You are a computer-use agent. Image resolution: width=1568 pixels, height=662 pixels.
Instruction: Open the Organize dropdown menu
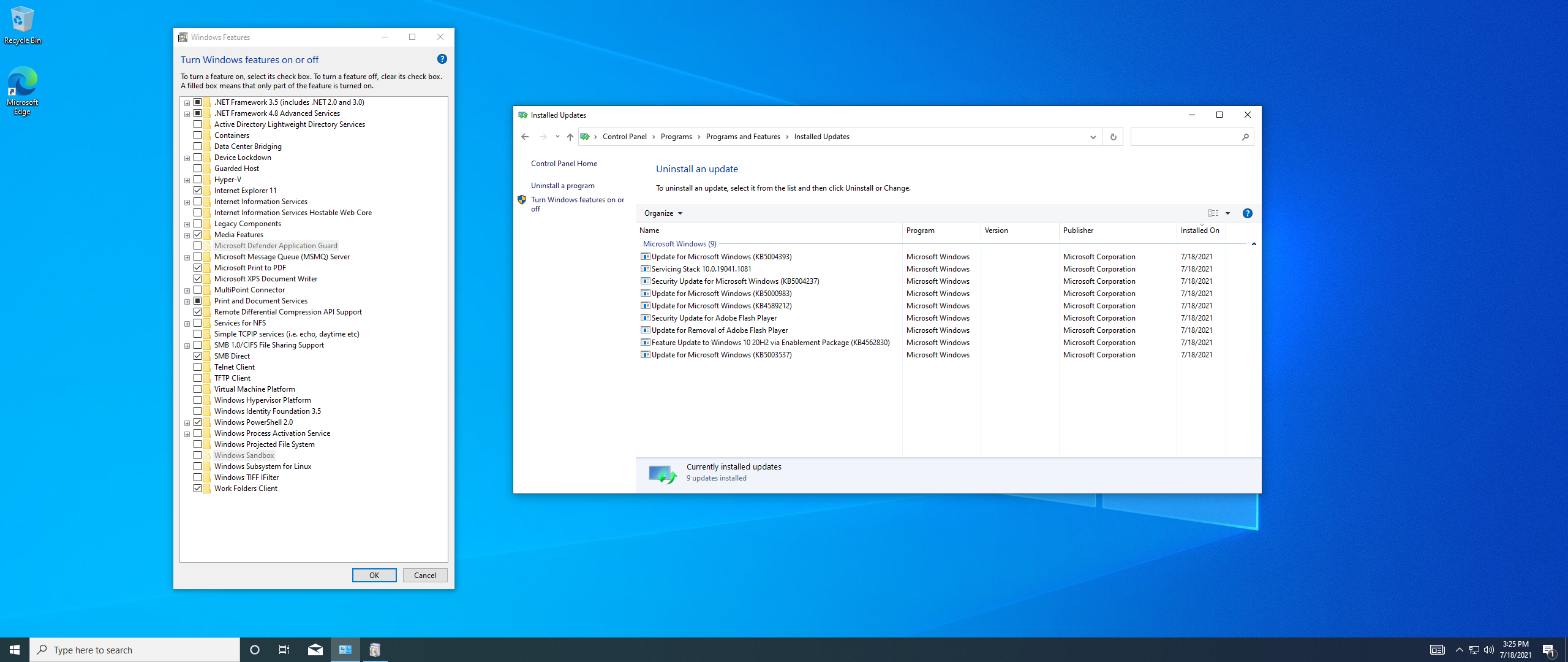(x=663, y=213)
